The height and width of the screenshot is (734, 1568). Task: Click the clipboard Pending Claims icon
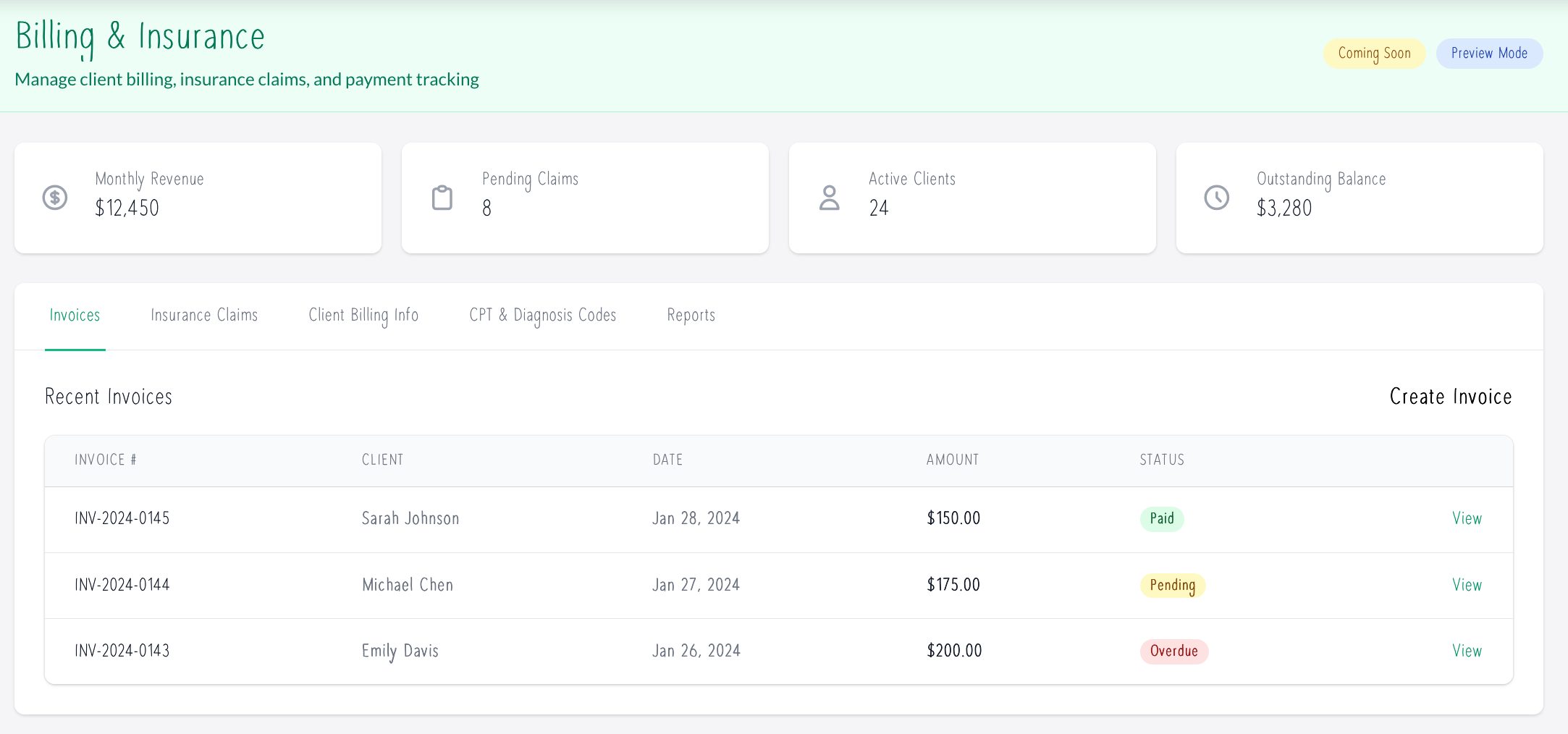442,198
